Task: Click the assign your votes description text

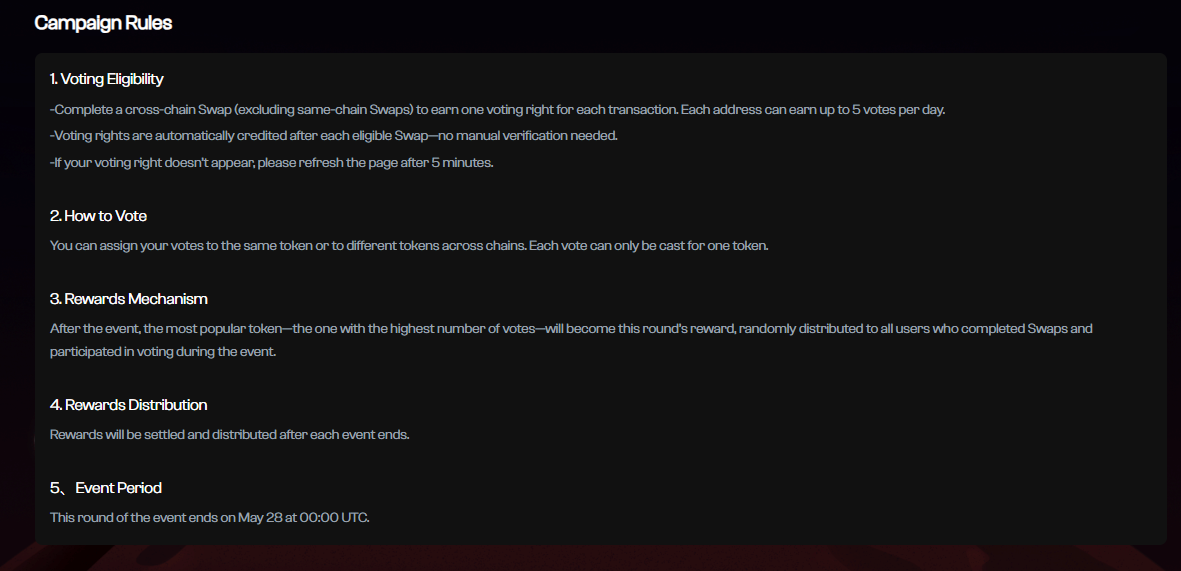Action: (x=409, y=246)
